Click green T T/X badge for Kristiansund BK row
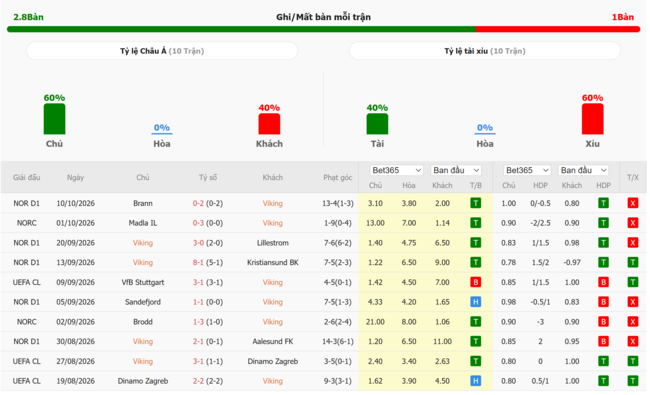This screenshot has width=650, height=395. 633,262
